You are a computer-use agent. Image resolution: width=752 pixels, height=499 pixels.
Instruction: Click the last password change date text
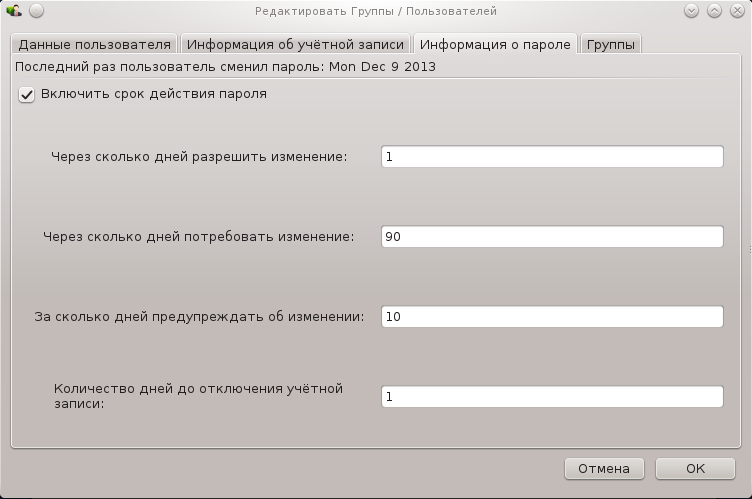[x=382, y=67]
